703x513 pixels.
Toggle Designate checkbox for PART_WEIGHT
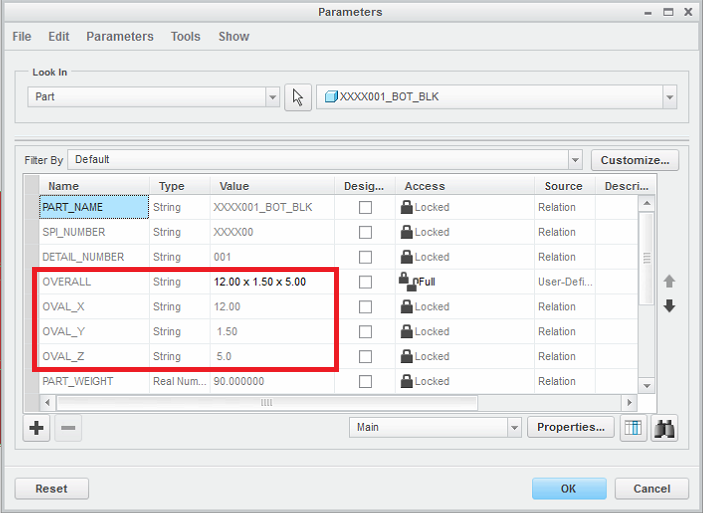tap(365, 381)
